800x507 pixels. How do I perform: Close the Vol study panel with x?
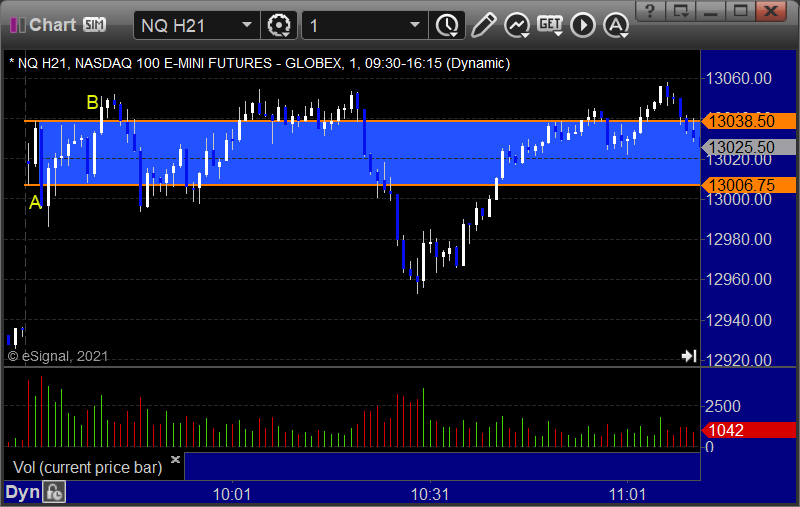coord(175,460)
